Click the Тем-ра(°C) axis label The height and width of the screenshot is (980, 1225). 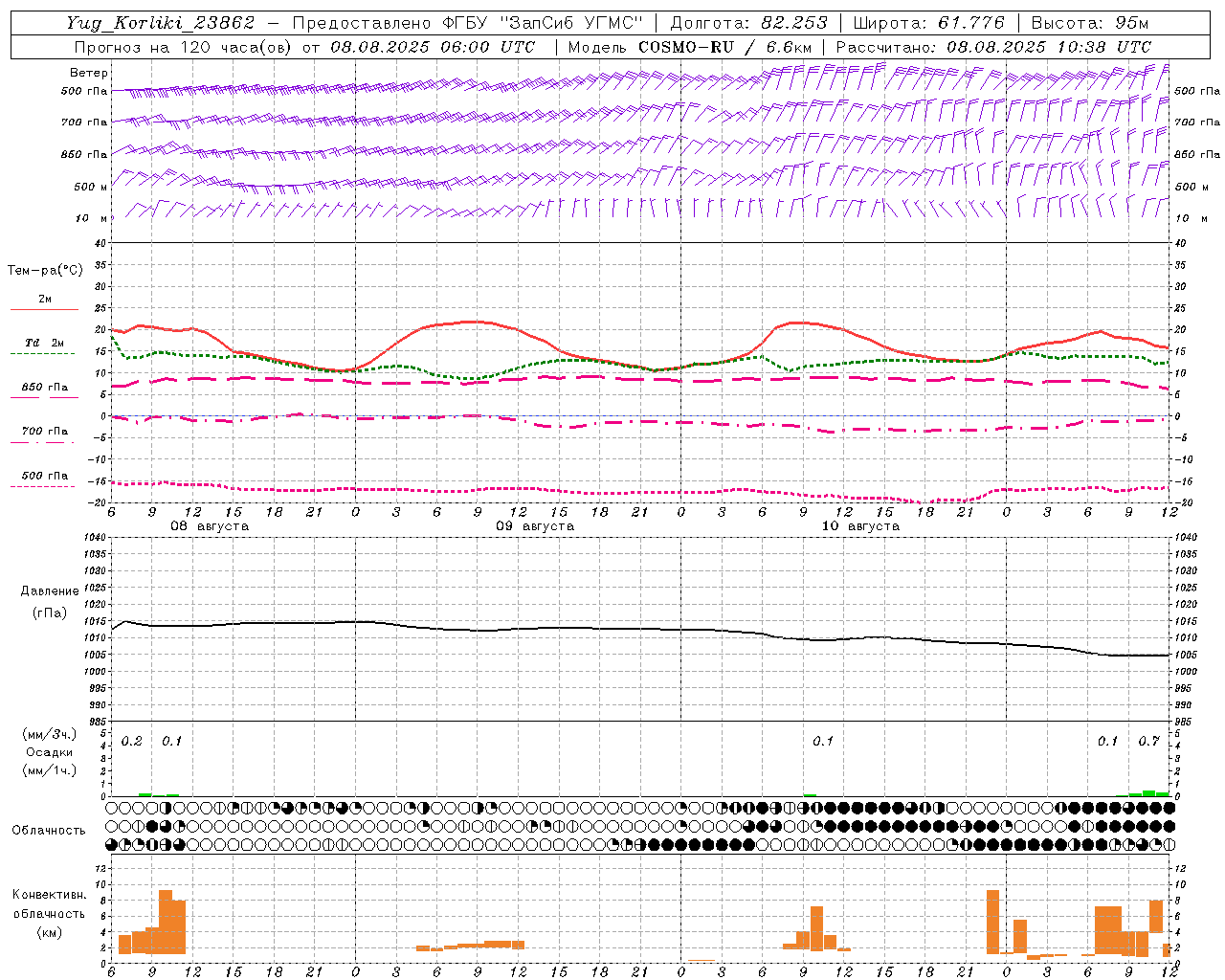45,271
